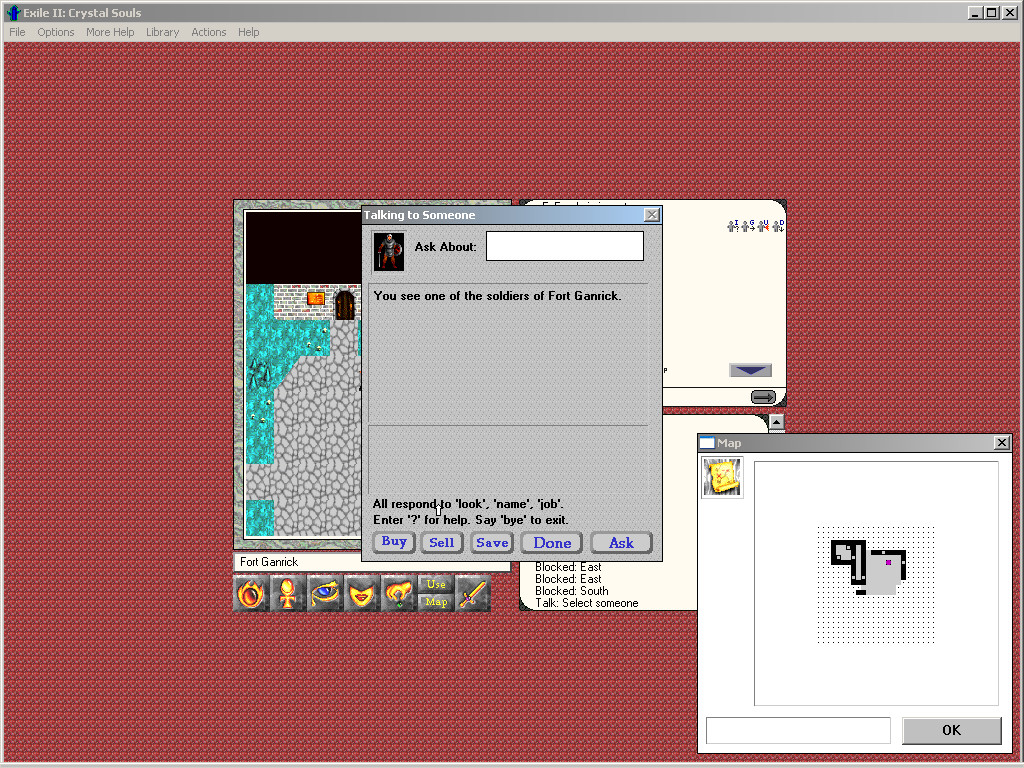This screenshot has width=1024, height=768.
Task: Click the blue down-arrow button in the inventory panel
Action: [750, 370]
